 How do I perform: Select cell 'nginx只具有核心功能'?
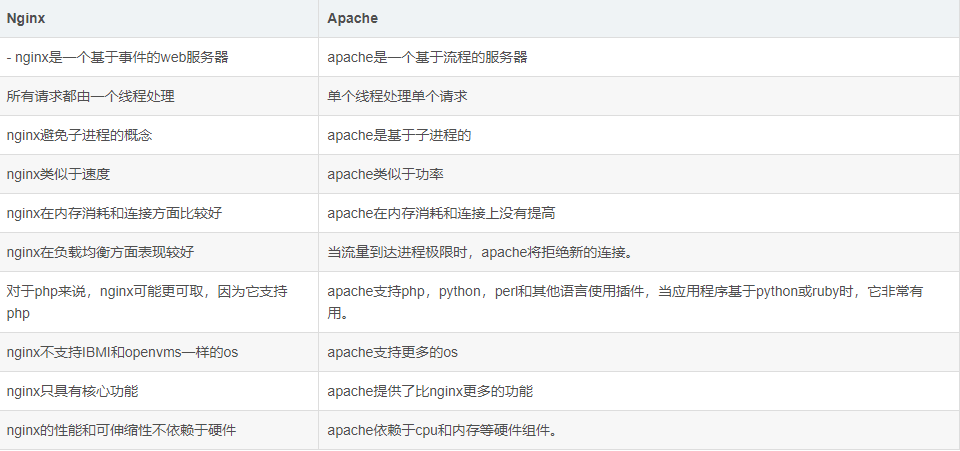159,391
